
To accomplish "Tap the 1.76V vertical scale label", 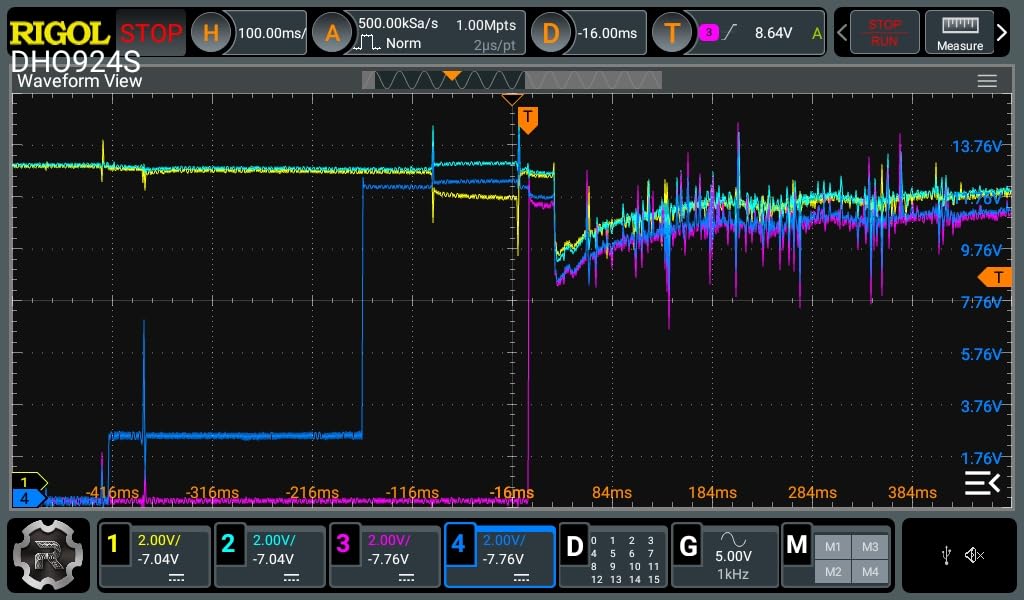I will click(x=981, y=458).
